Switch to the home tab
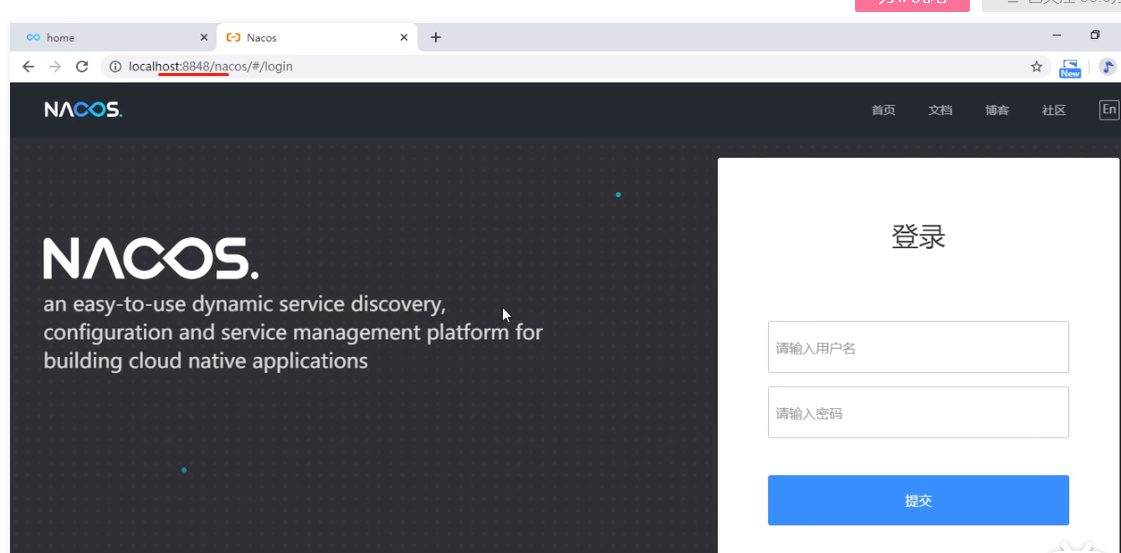Screen dimensions: 1121x553 click(114, 37)
